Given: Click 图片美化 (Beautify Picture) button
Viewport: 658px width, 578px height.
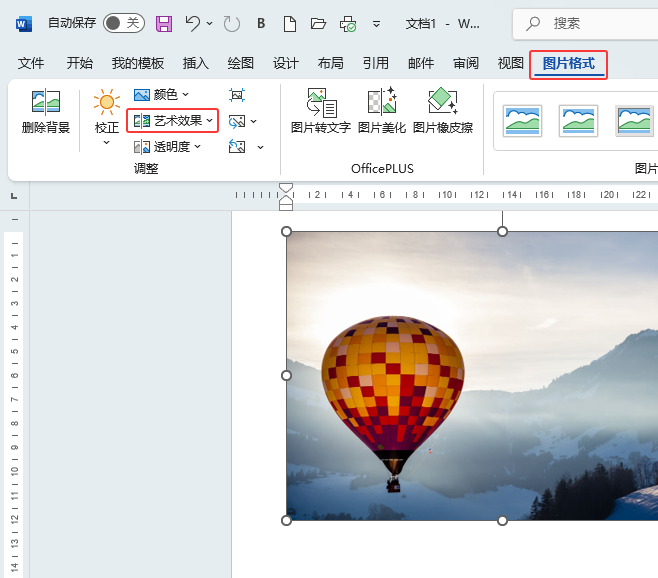Looking at the screenshot, I should coord(382,111).
